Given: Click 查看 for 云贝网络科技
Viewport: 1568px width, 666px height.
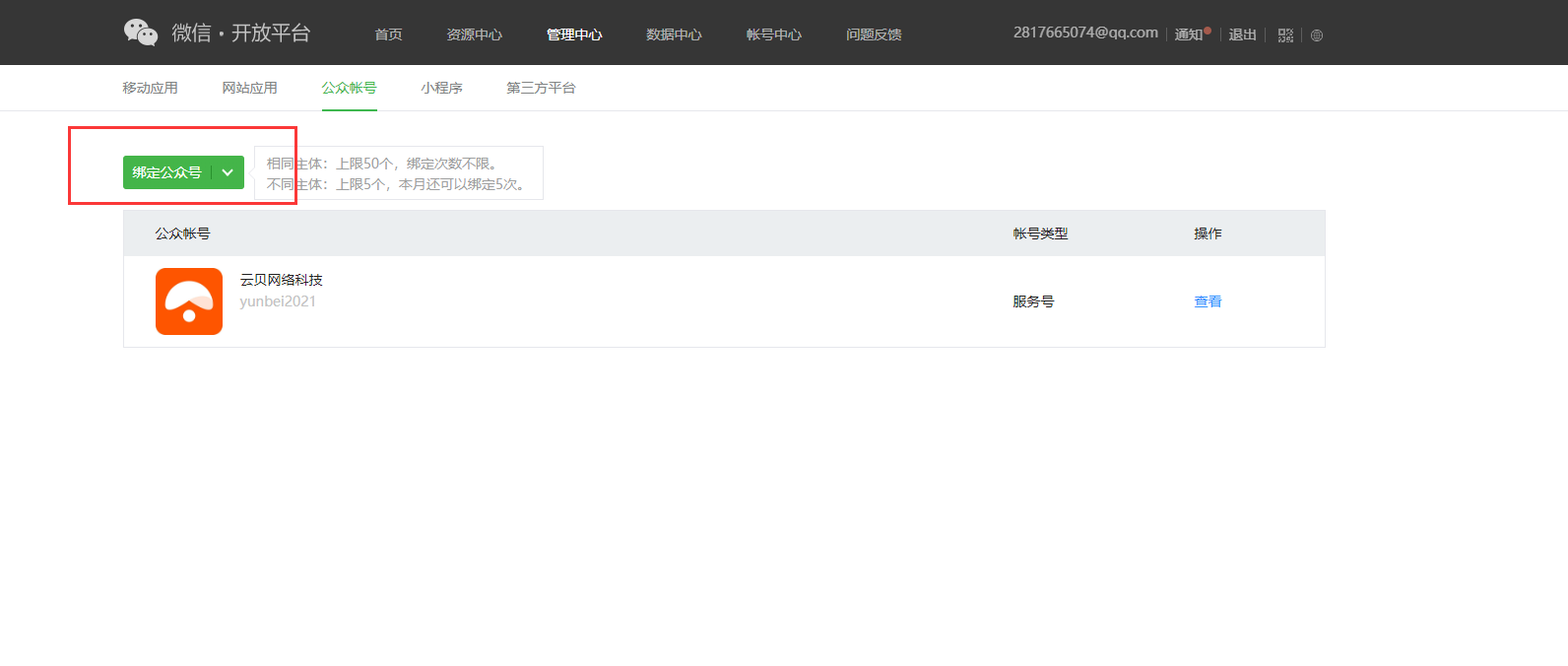Looking at the screenshot, I should (x=1208, y=301).
